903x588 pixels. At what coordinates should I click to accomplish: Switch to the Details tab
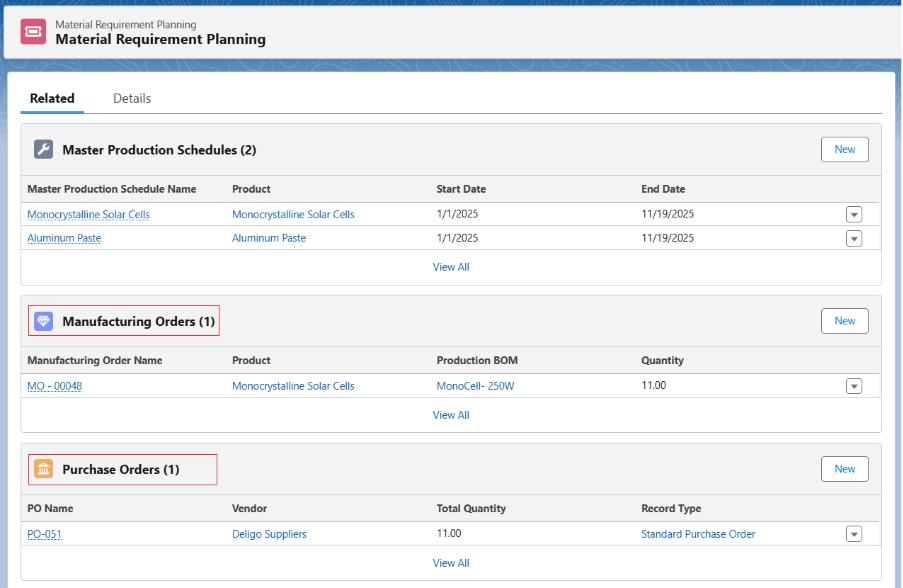coord(132,98)
